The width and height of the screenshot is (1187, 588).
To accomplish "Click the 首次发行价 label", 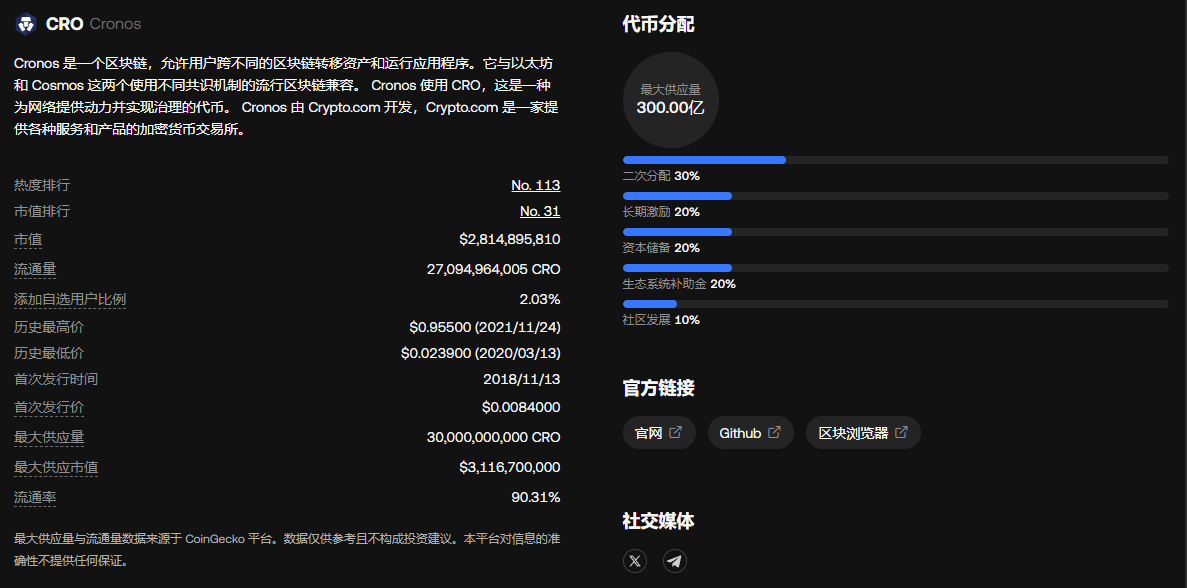I will coord(49,407).
